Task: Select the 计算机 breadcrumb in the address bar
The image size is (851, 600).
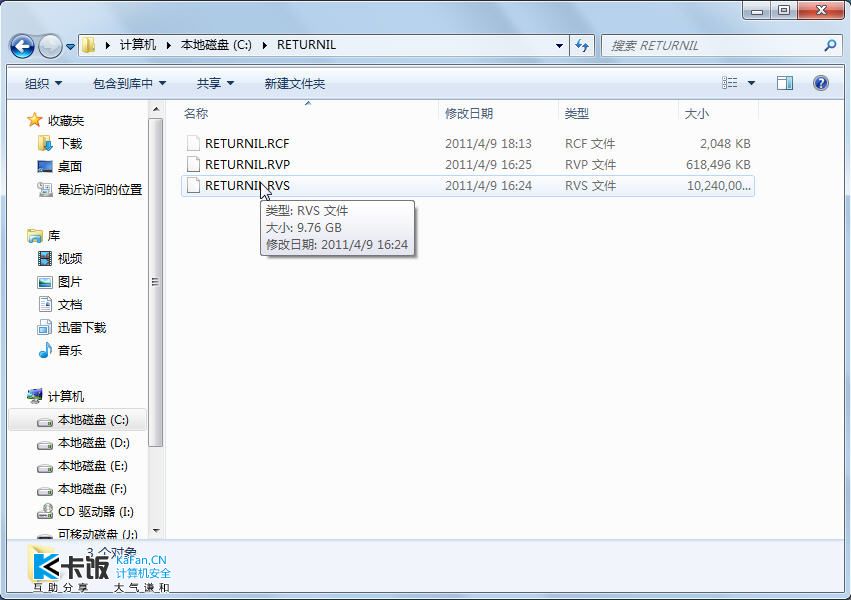Action: (138, 45)
